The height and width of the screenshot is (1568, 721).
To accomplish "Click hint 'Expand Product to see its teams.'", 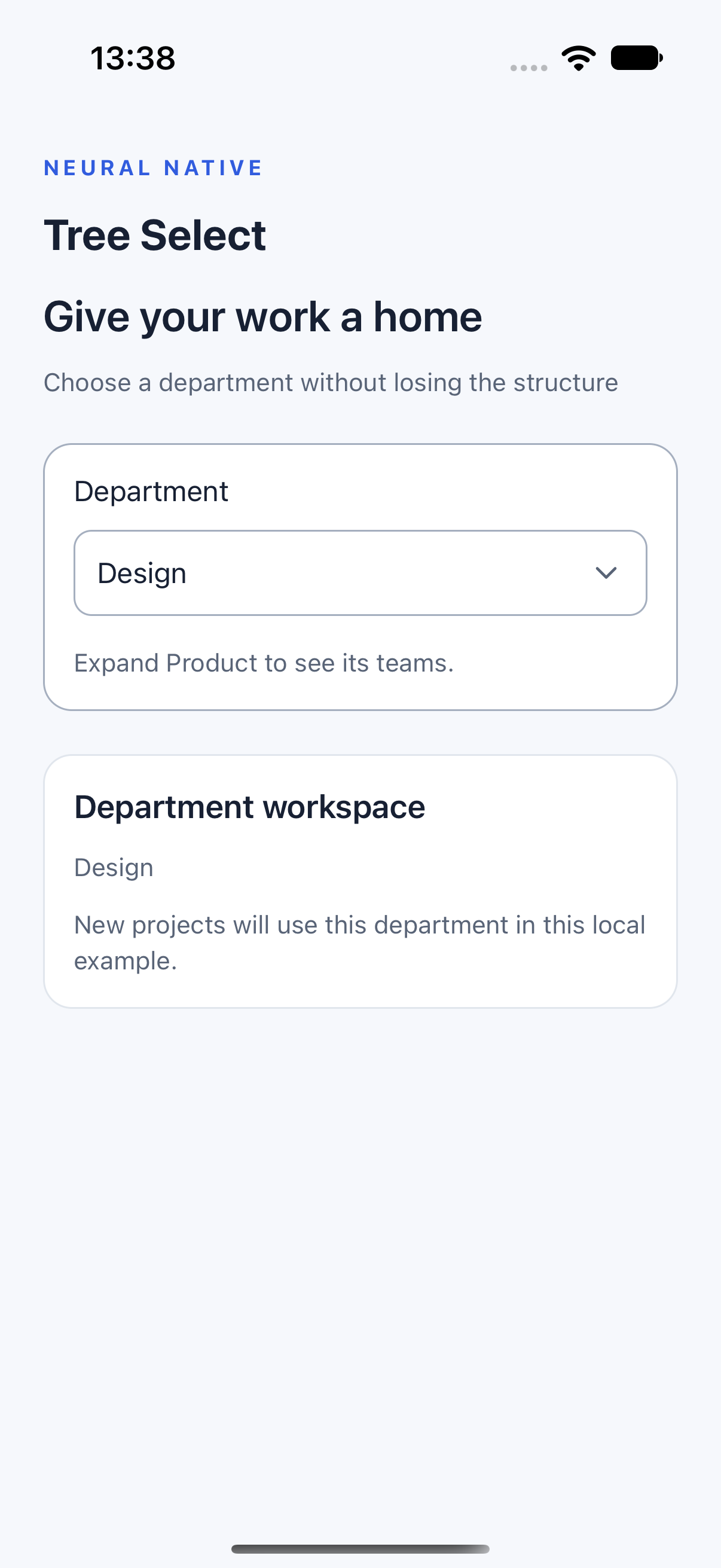I will pos(264,663).
